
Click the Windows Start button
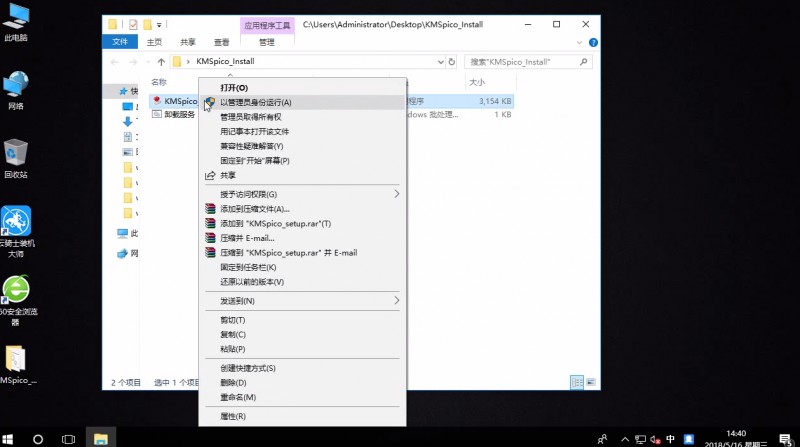8,439
